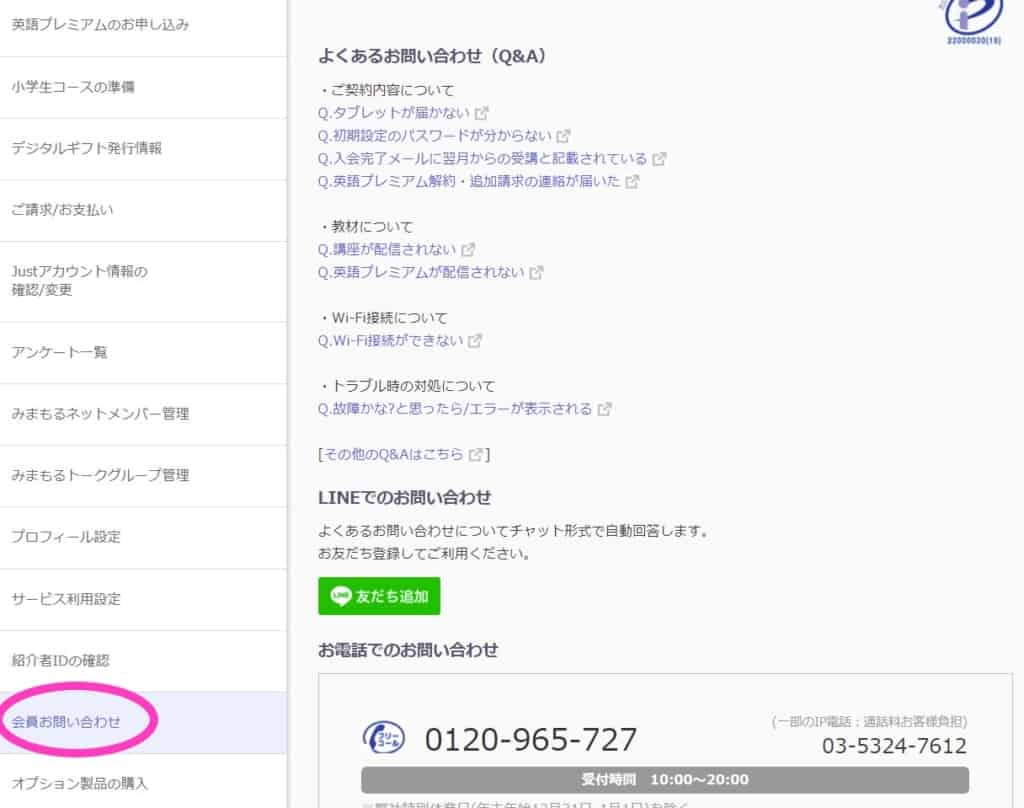Open プロフィール設定 in the side menu
This screenshot has height=808, width=1024.
tap(66, 537)
